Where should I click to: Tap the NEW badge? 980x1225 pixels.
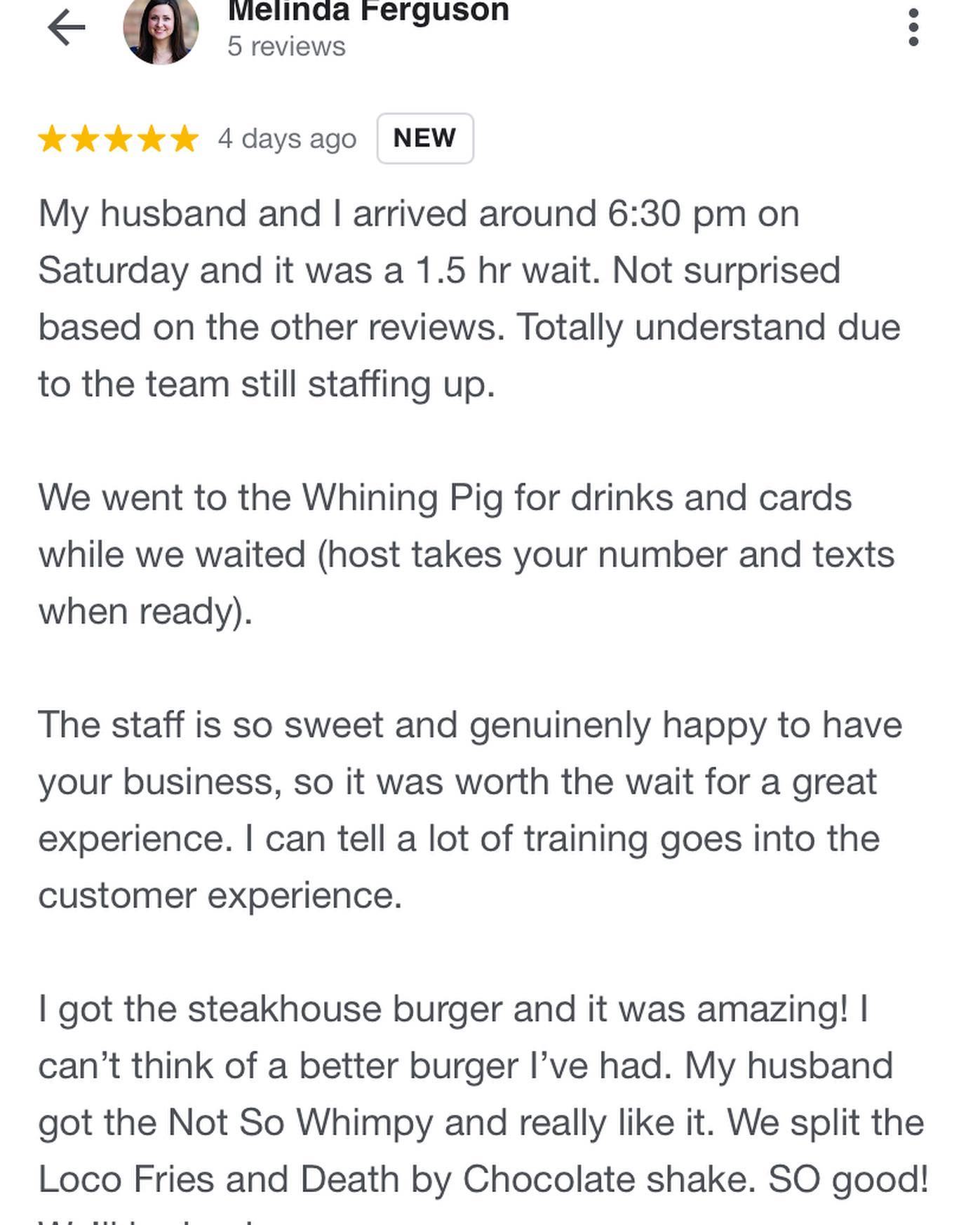tap(425, 138)
